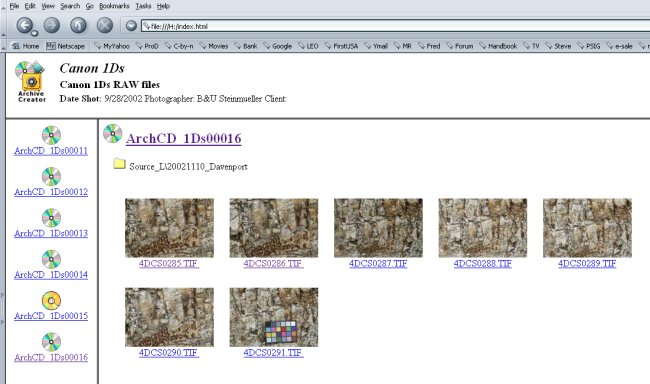Viewport: 650px width, 384px height.
Task: Open the Bookmarks menu
Action: 114,6
